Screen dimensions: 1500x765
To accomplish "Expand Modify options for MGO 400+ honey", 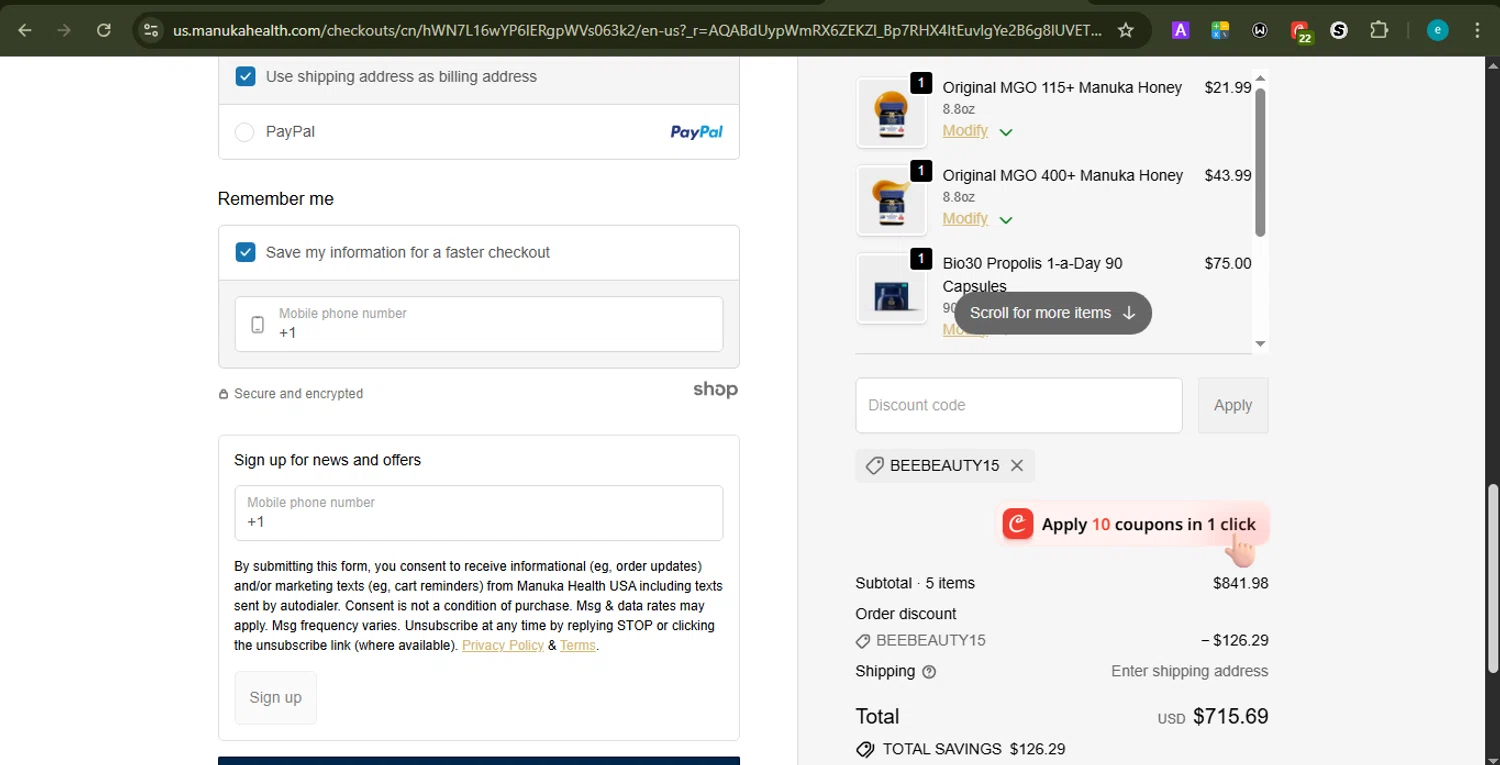I will tap(1006, 220).
